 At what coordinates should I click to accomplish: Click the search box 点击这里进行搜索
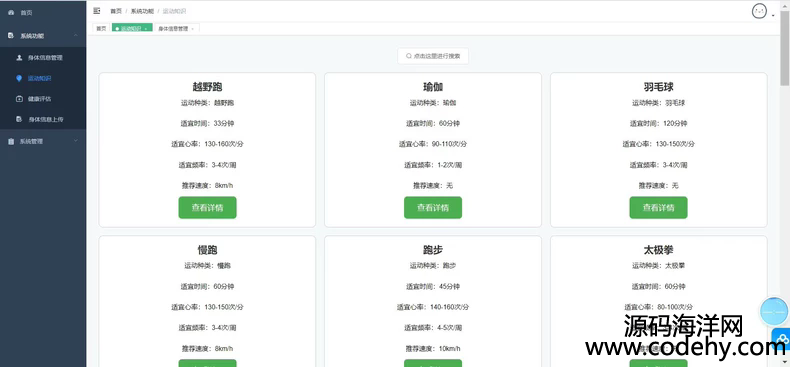[433, 56]
